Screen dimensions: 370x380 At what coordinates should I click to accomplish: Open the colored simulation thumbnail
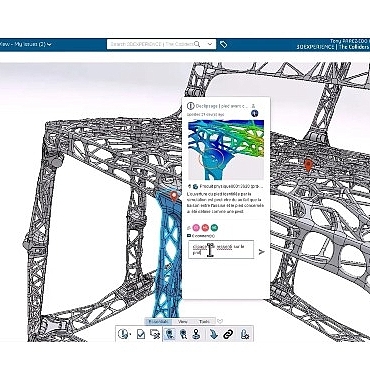(x=226, y=150)
